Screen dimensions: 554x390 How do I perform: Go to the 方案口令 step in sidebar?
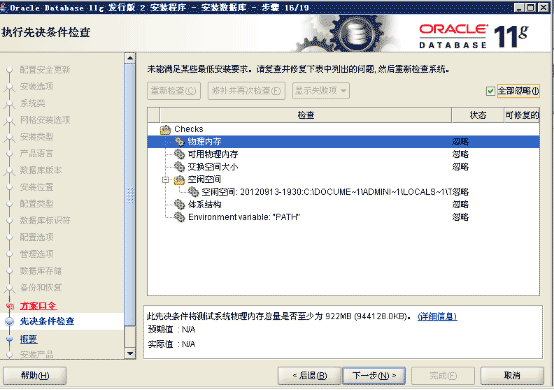(x=38, y=306)
